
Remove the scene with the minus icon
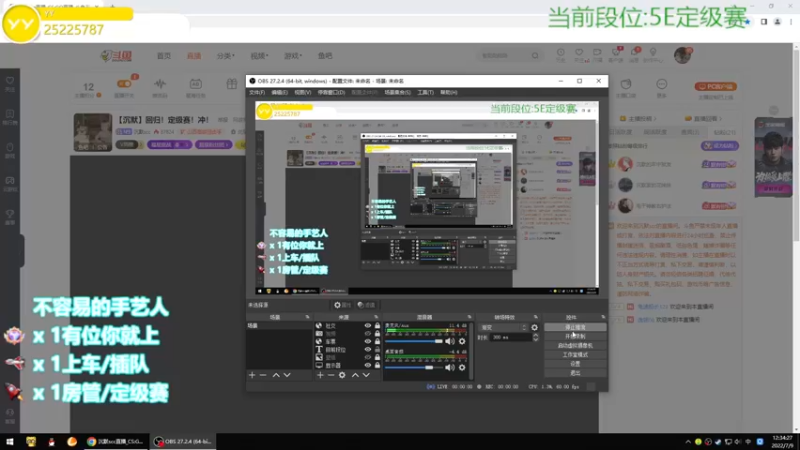pos(263,375)
